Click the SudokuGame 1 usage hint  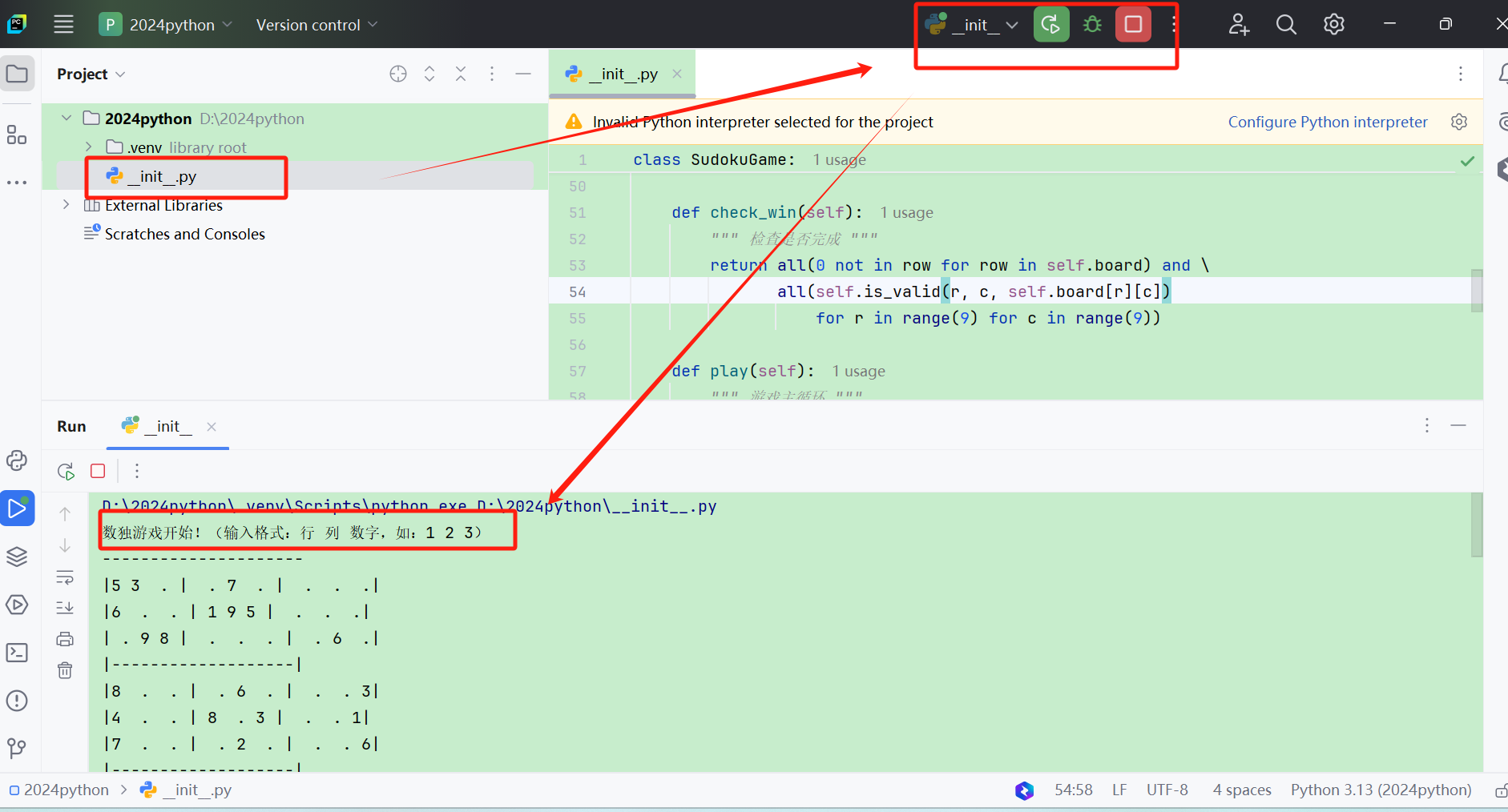tap(839, 159)
